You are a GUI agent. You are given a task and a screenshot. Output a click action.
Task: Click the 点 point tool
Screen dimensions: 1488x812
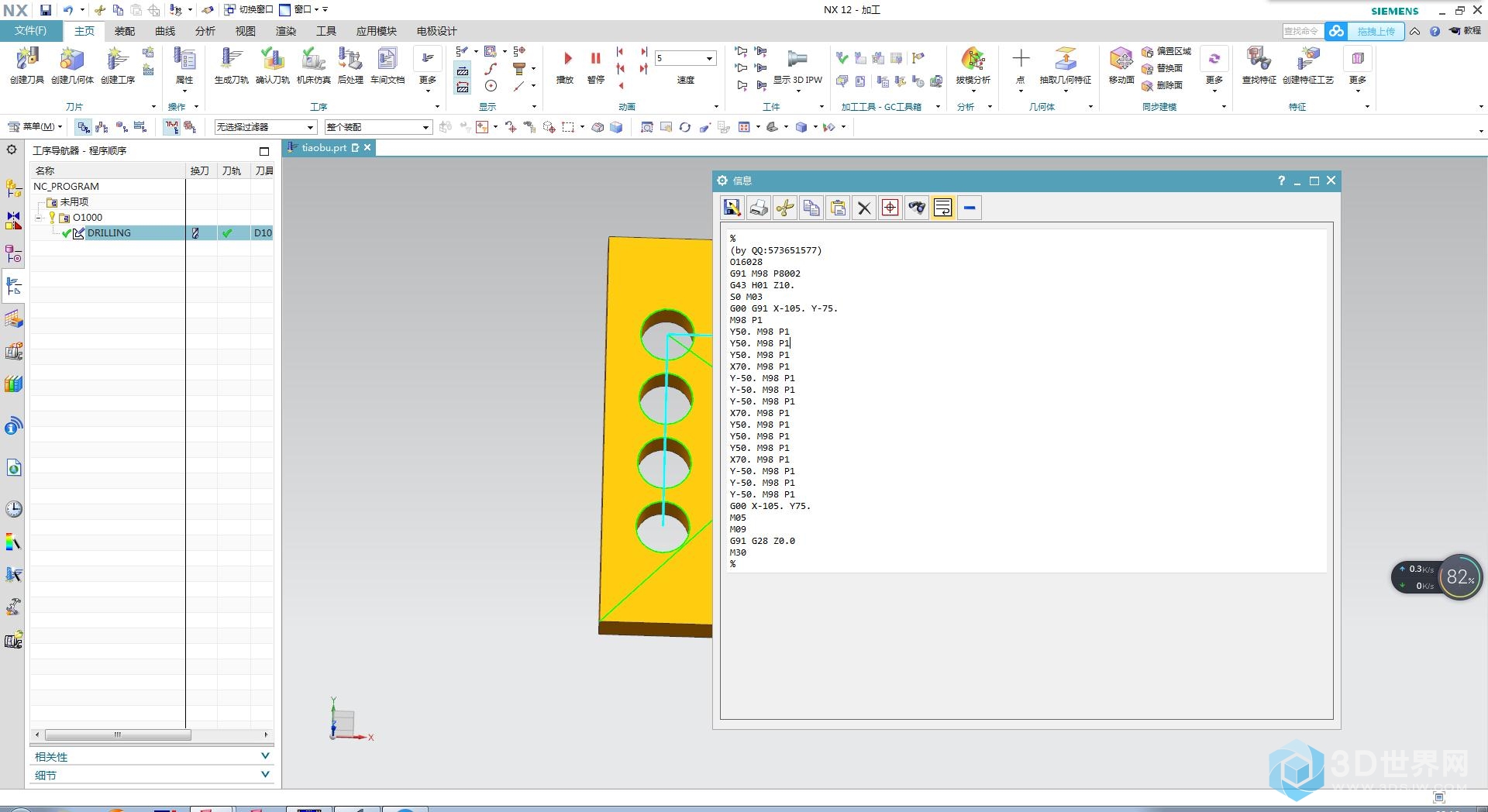(x=1021, y=59)
